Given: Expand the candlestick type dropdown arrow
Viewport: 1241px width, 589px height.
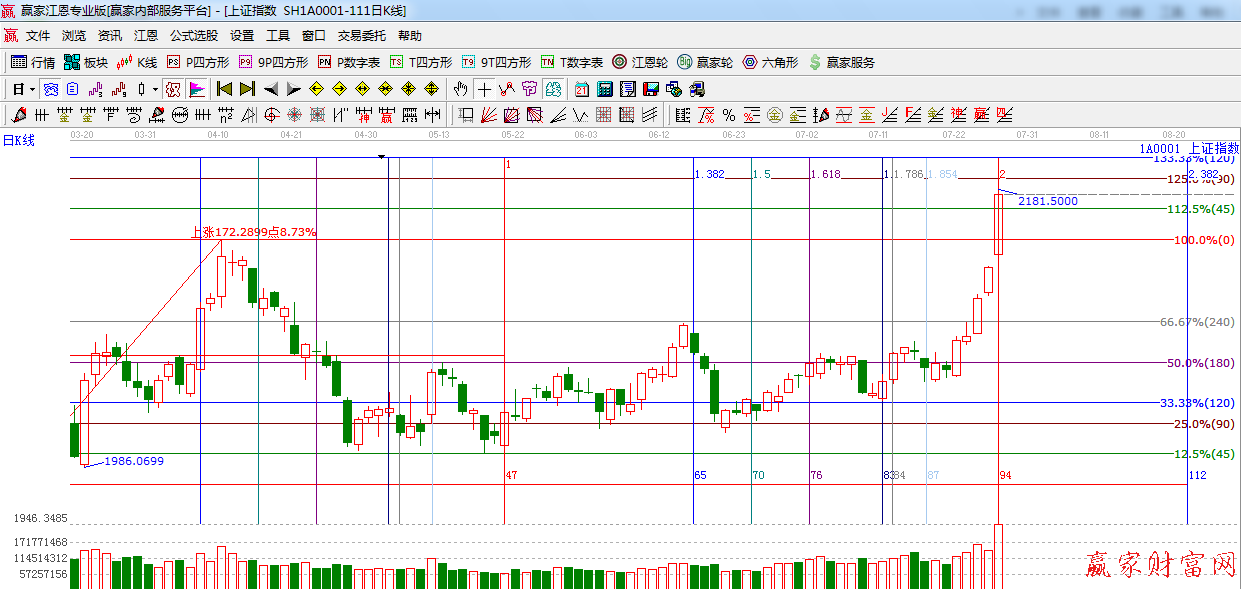Looking at the screenshot, I should 155,89.
